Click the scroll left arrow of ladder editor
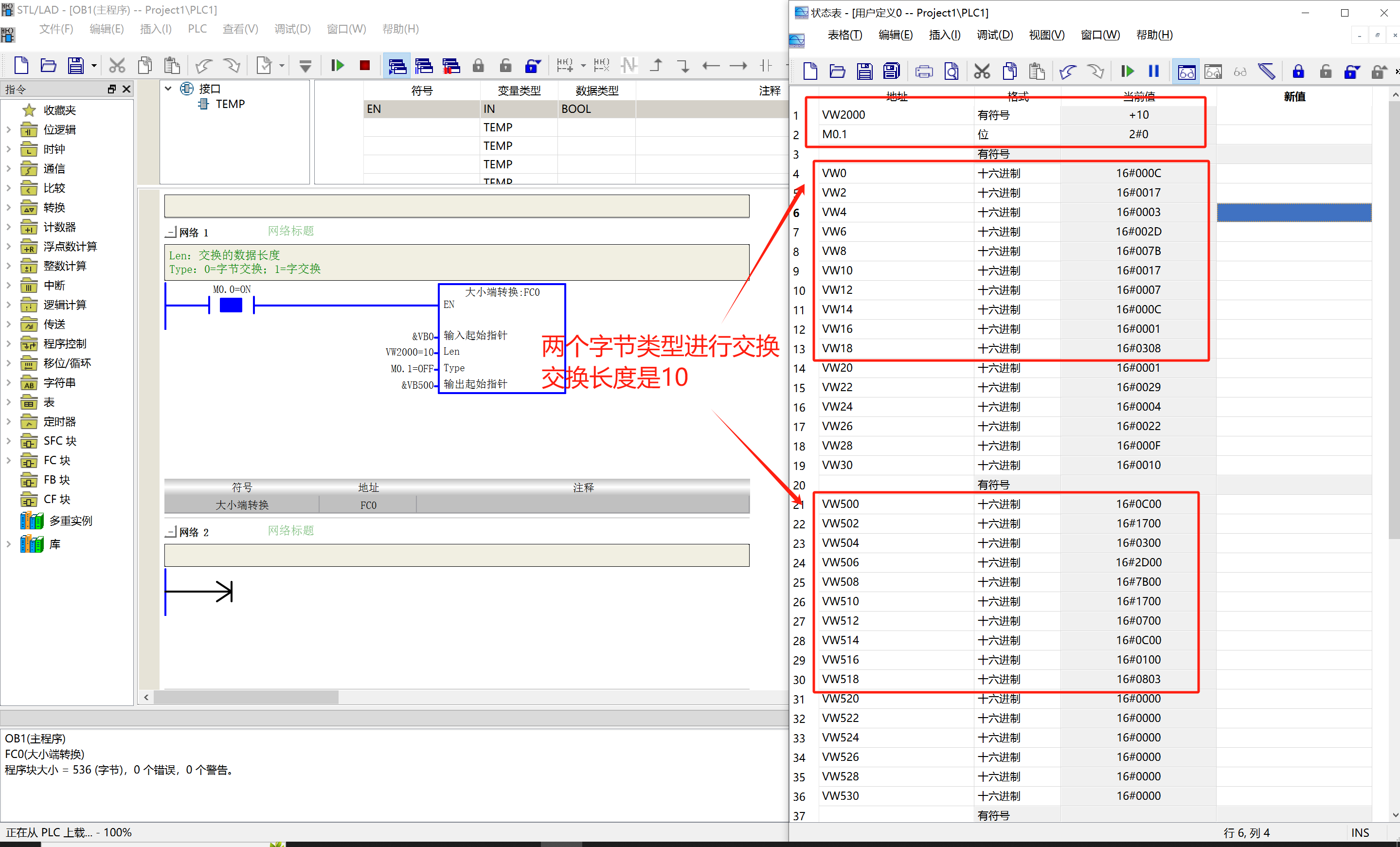This screenshot has width=1400, height=847. tap(146, 697)
